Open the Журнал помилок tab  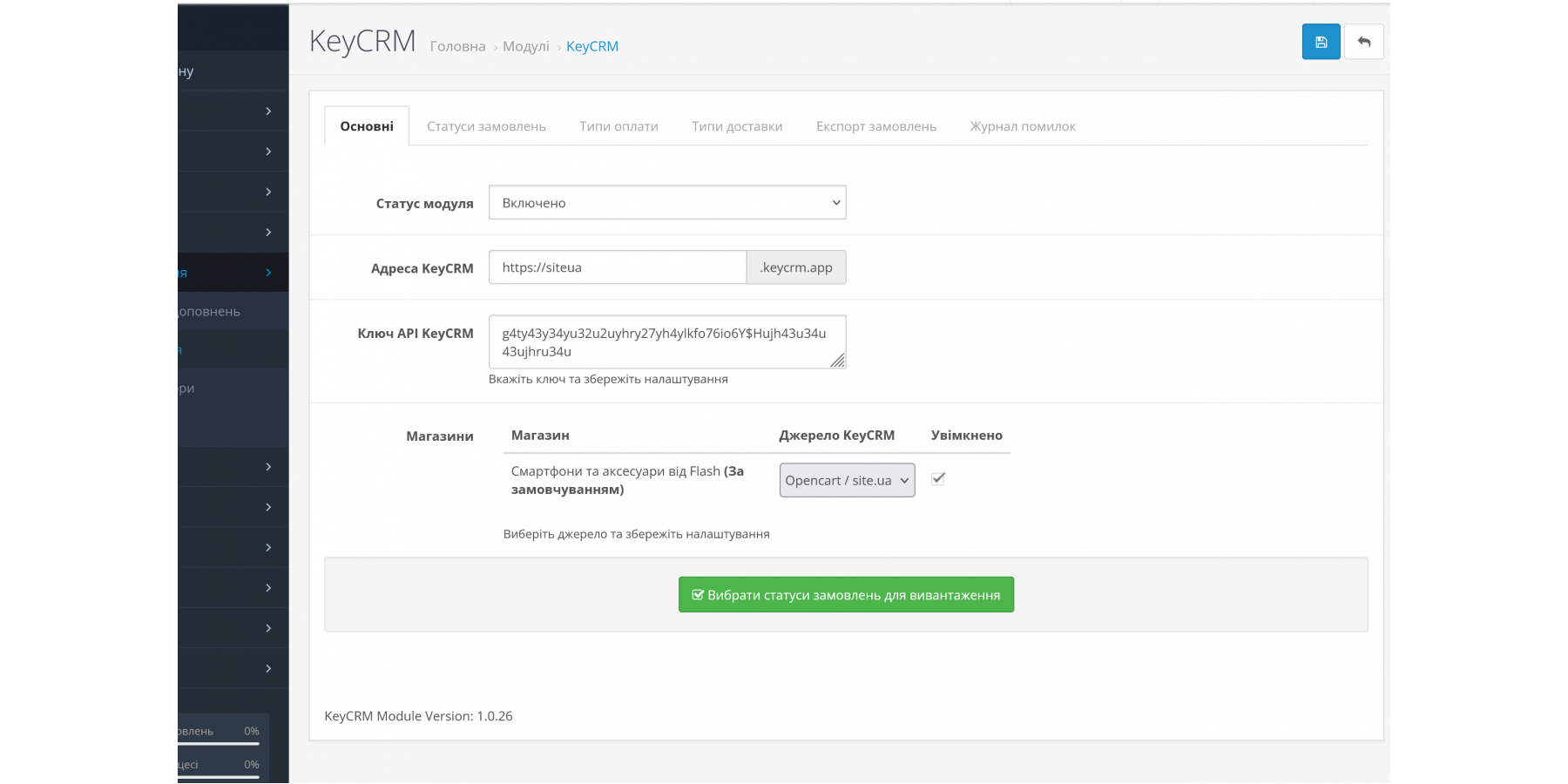pyautogui.click(x=1023, y=126)
